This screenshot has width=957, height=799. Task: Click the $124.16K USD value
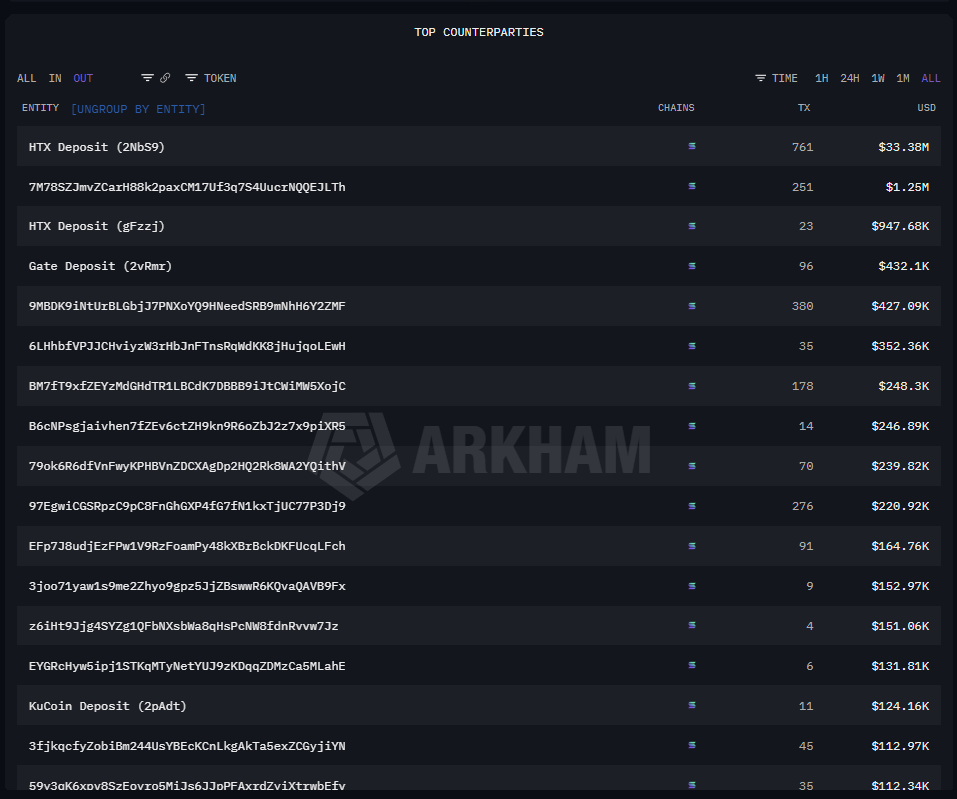pyautogui.click(x=900, y=706)
